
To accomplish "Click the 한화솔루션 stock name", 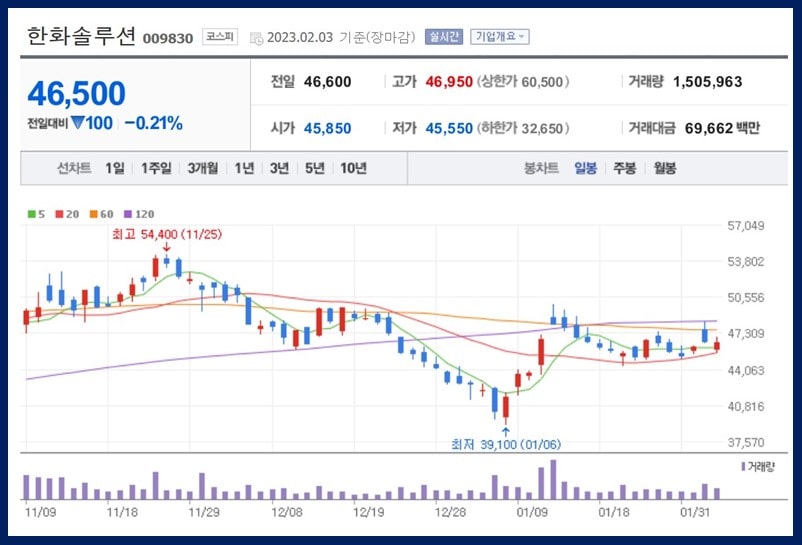I will 81,36.
